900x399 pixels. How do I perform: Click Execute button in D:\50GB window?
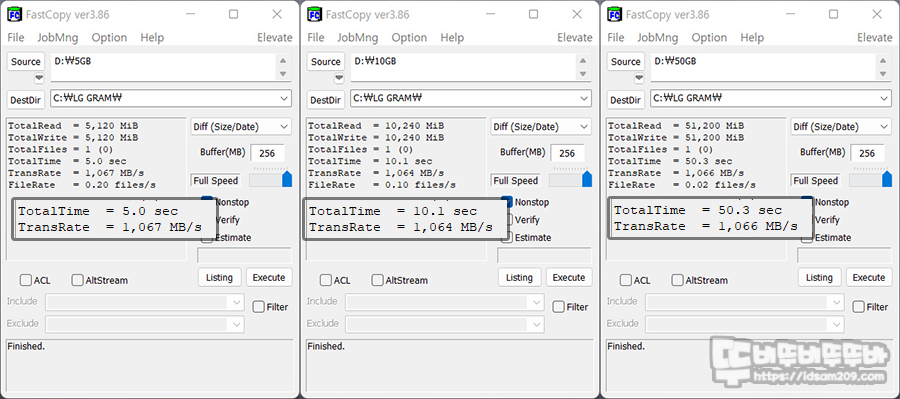coord(869,277)
